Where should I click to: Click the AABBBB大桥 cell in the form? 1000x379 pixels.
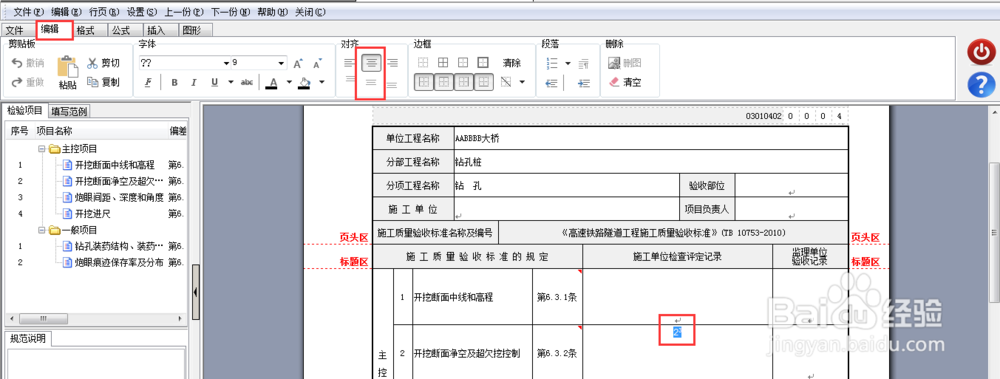[651, 138]
